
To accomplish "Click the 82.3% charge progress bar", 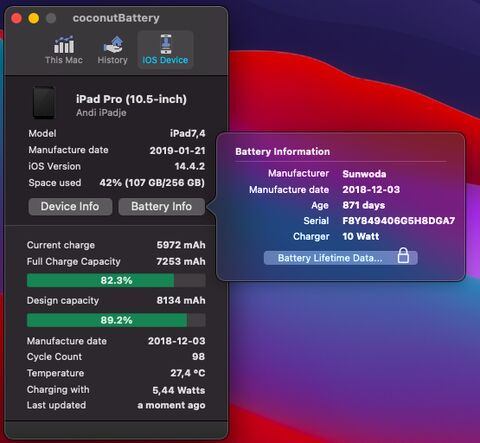I will point(116,280).
